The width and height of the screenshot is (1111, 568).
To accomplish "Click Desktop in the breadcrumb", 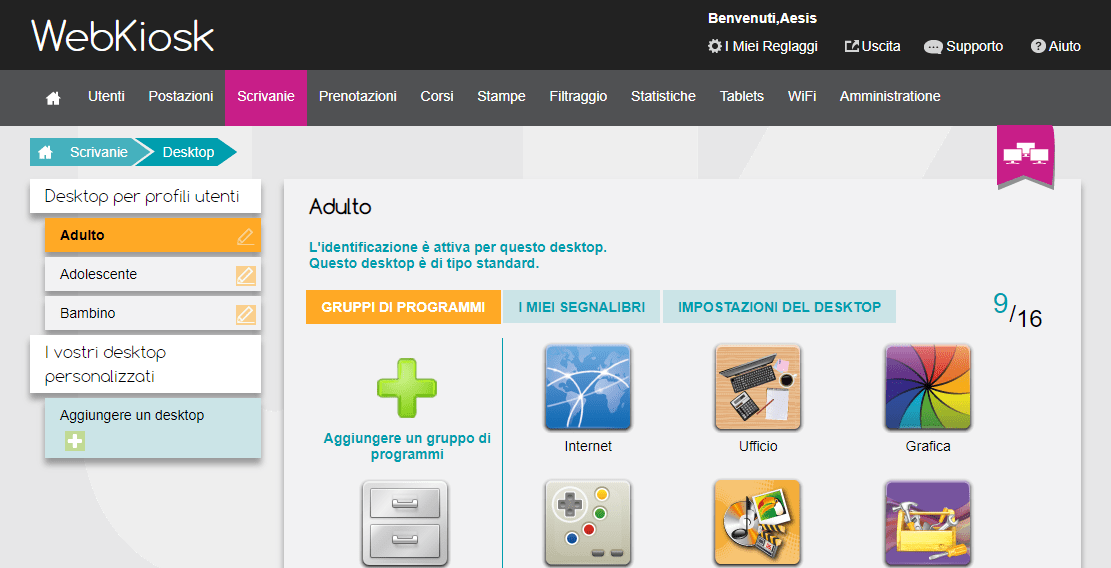I will point(188,152).
